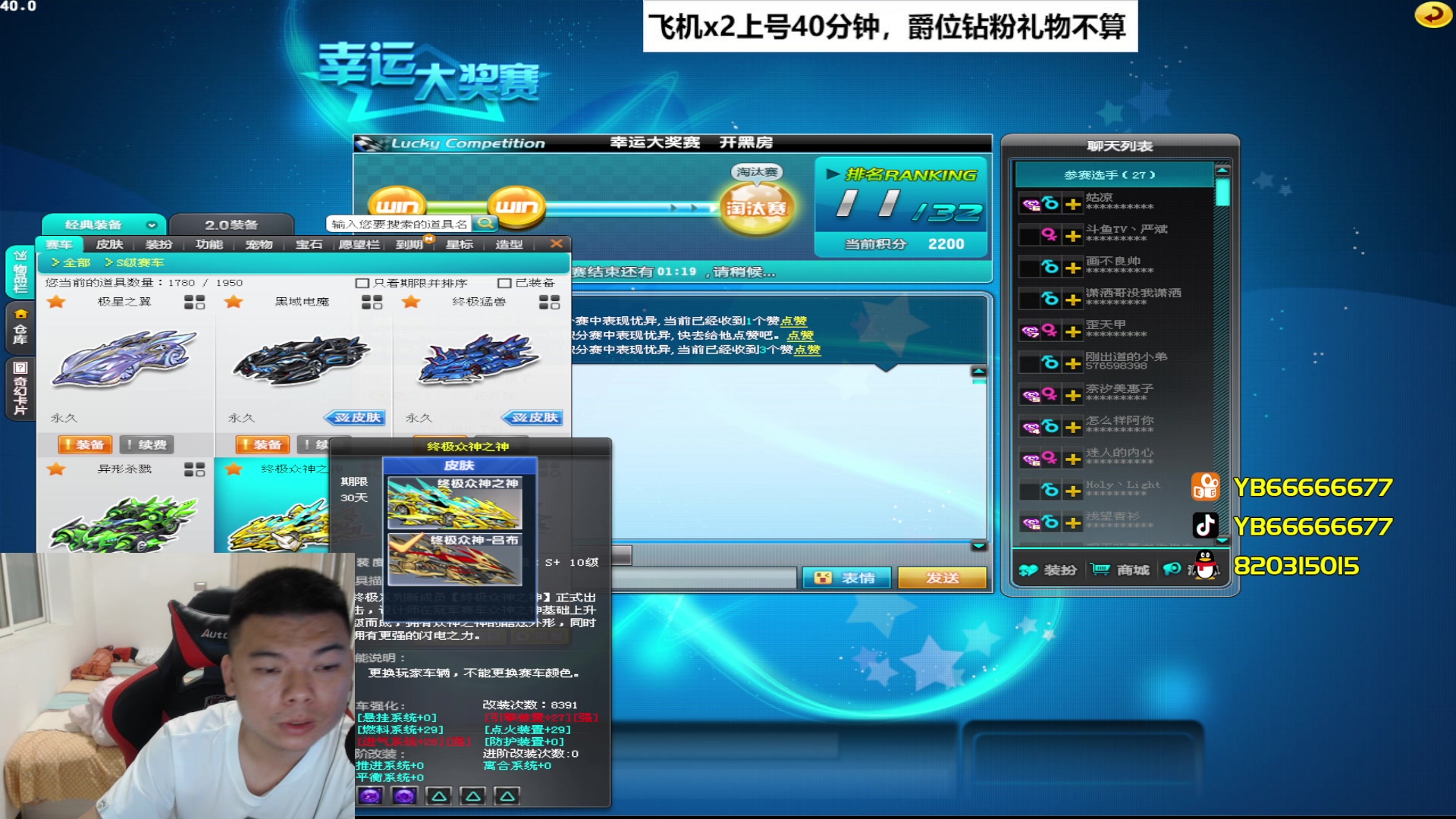
Task: Select the 宠物 category tab
Action: (259, 244)
